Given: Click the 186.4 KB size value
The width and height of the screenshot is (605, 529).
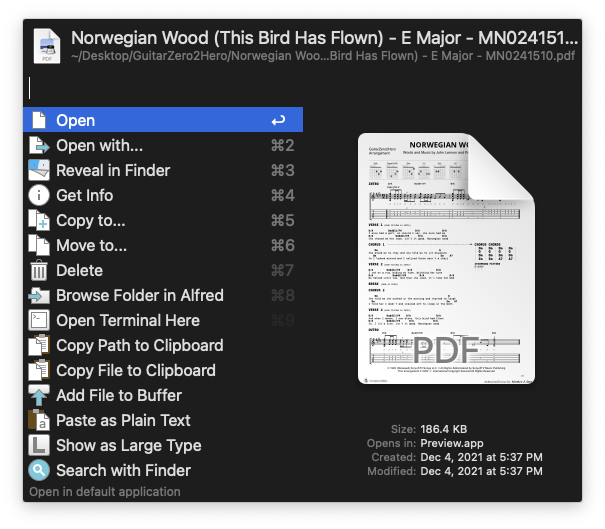Looking at the screenshot, I should click(x=444, y=429).
